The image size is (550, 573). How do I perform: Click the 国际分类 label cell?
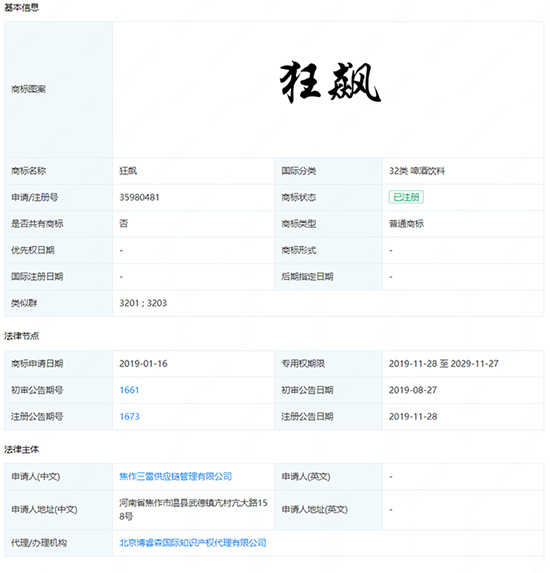pos(329,171)
